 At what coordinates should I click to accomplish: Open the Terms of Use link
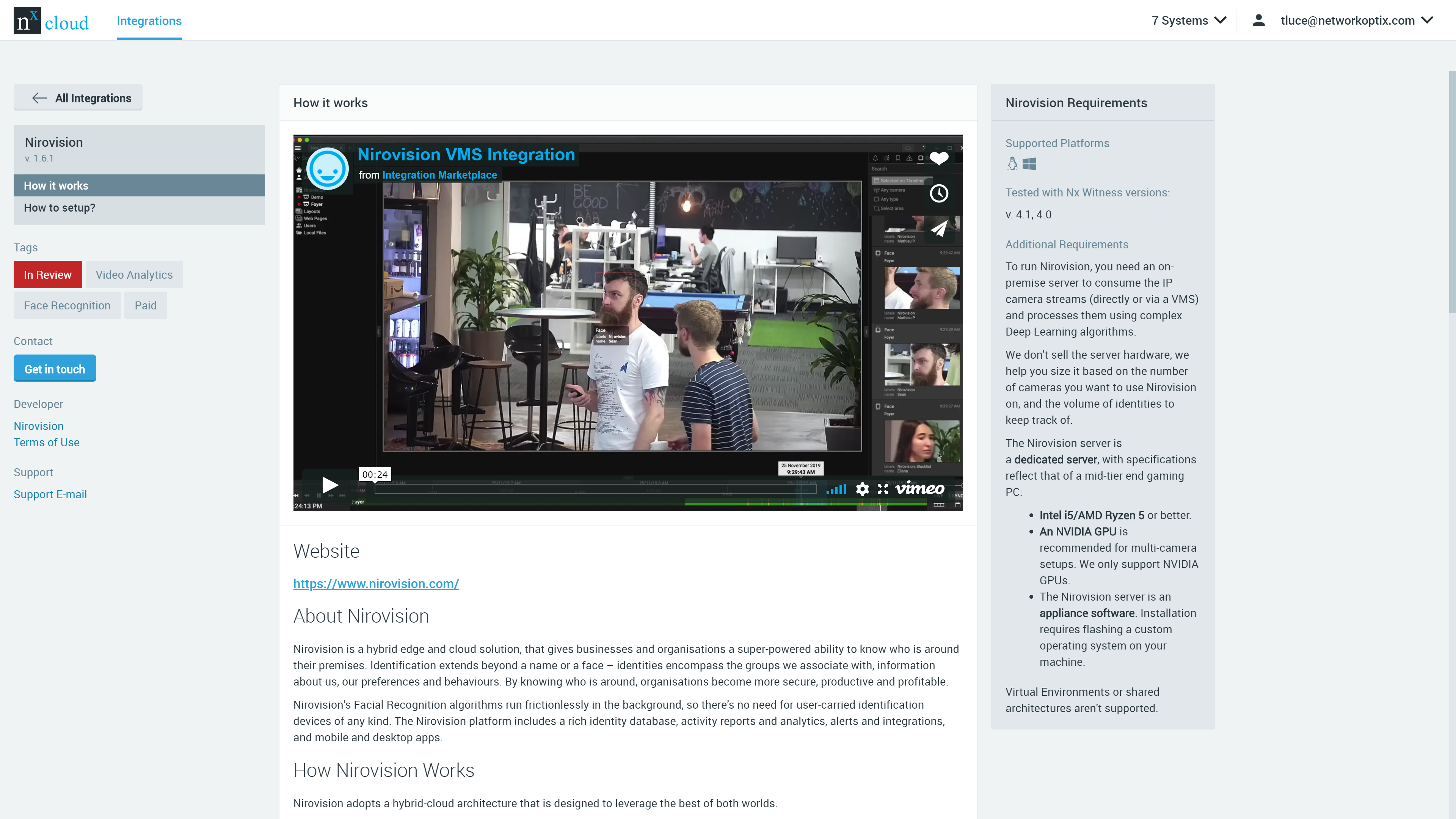pyautogui.click(x=46, y=442)
